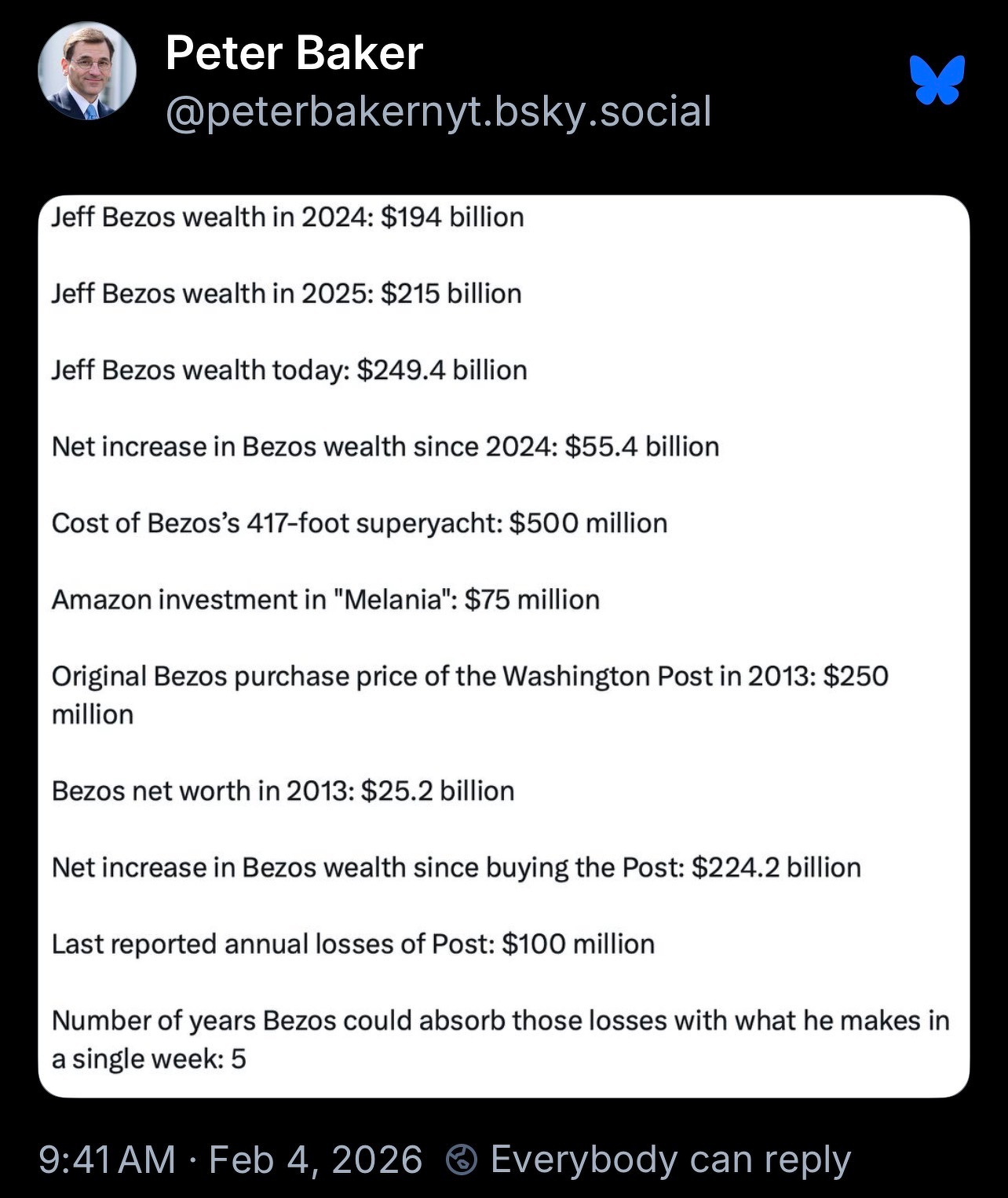Screen dimensions: 1008x1198
Task: Select the 417-foot superyacht cost line
Action: pyautogui.click(x=359, y=523)
